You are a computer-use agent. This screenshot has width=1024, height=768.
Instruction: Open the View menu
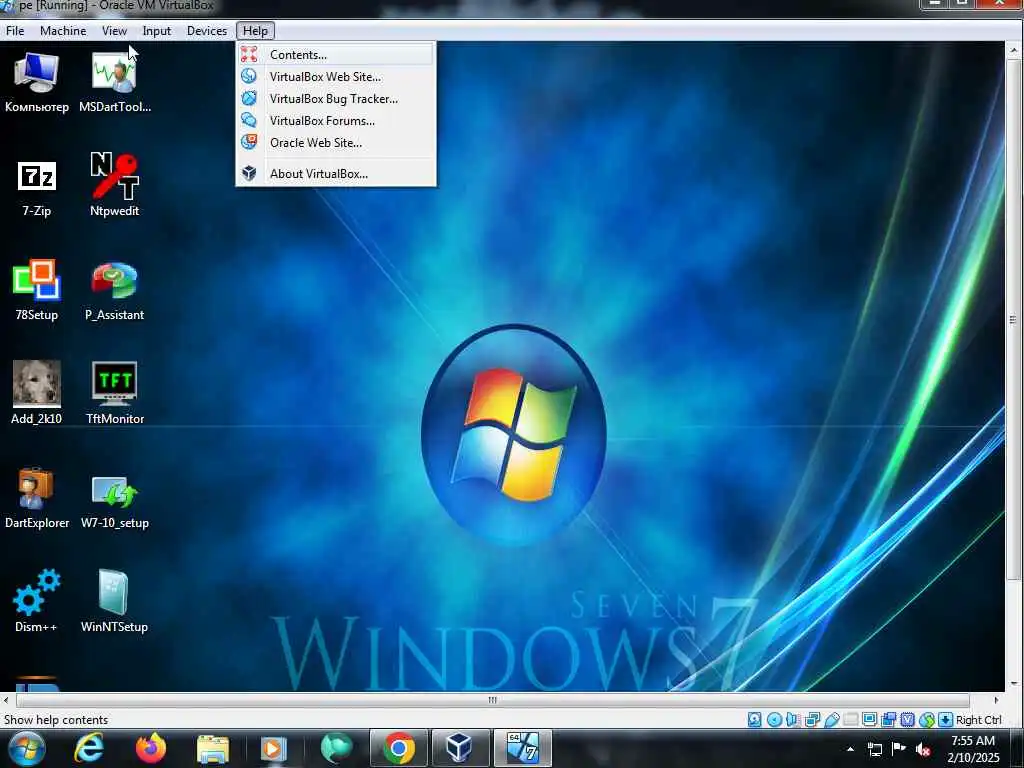[114, 31]
